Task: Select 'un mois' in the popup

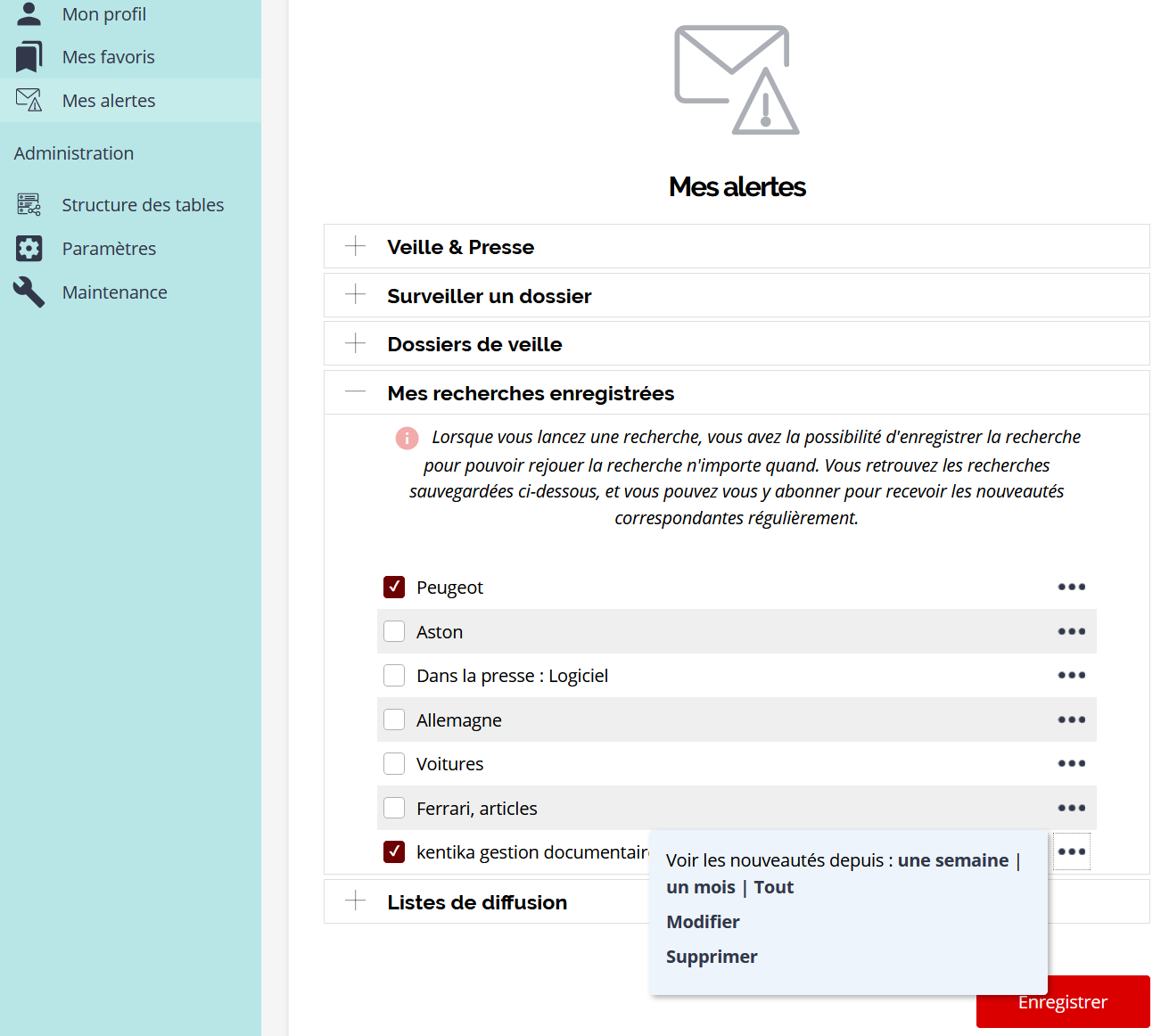Action: point(701,887)
